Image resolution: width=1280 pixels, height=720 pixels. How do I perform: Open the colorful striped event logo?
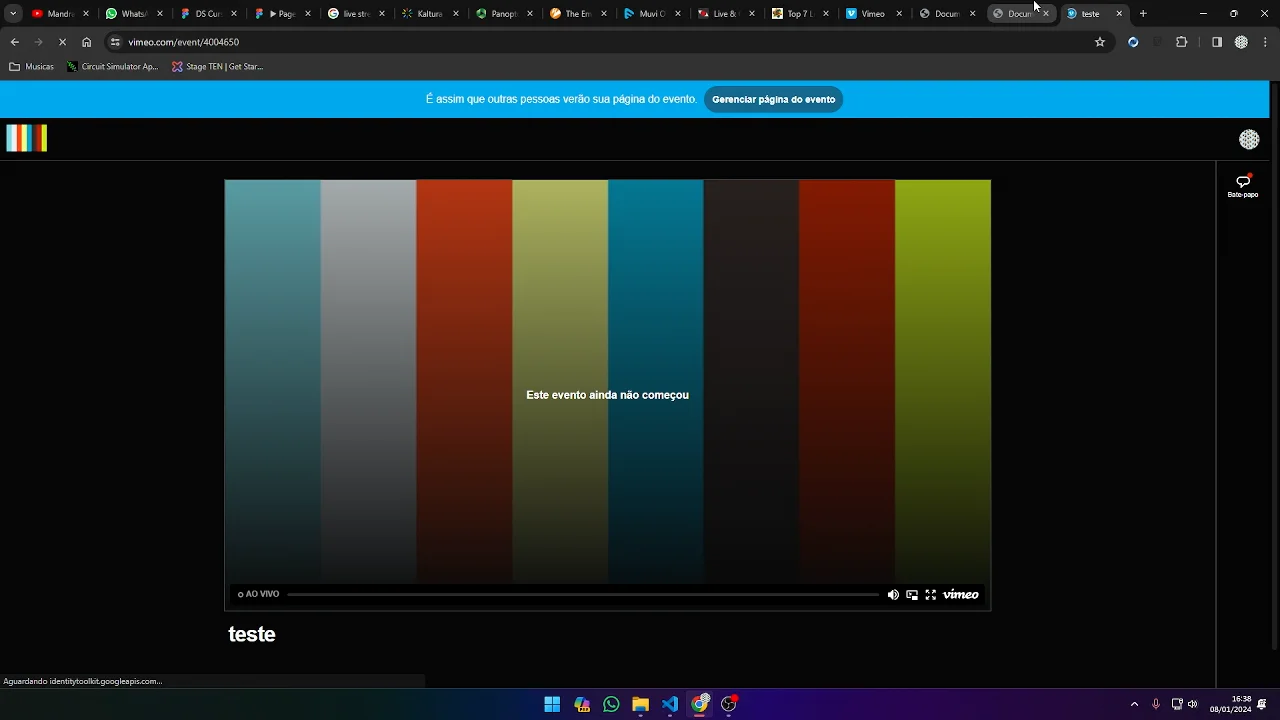(x=27, y=138)
